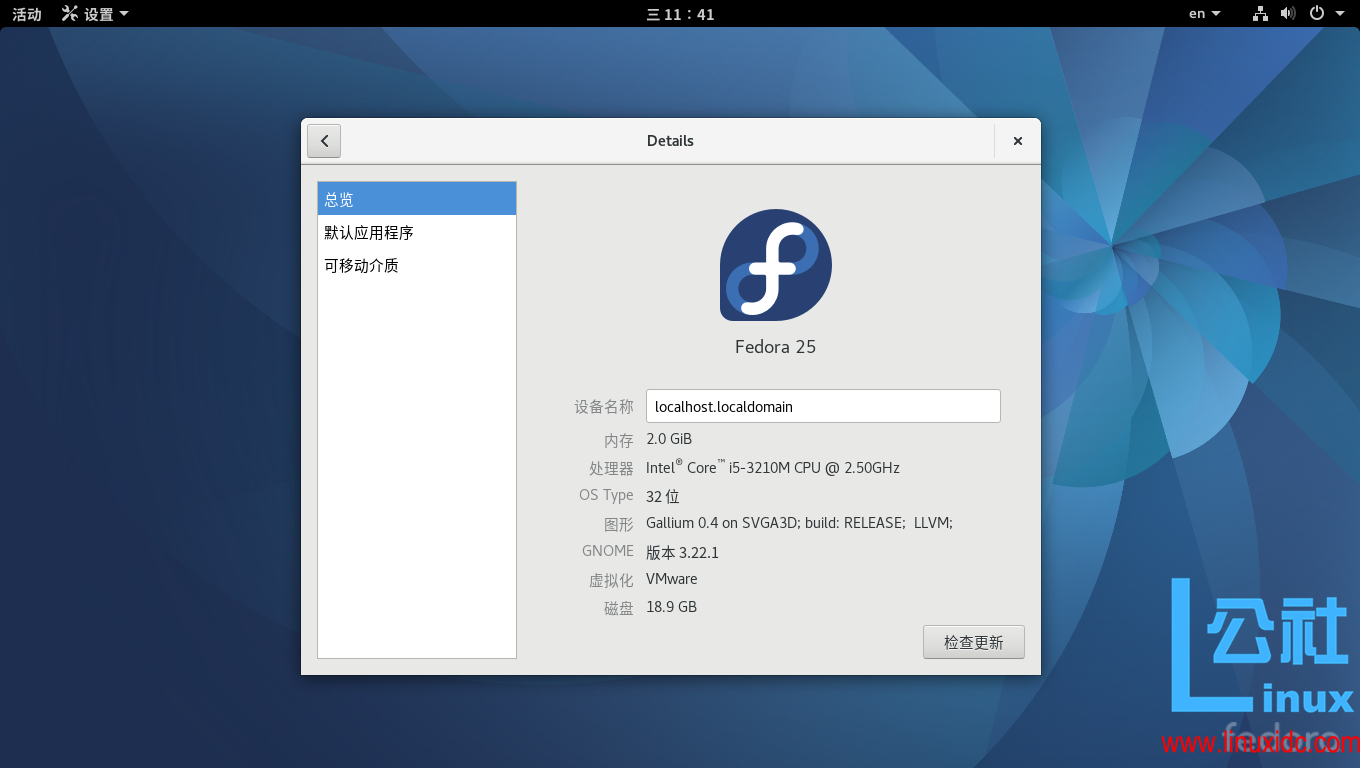
Task: Click the disk value '18.9 GB'
Action: [x=671, y=607]
